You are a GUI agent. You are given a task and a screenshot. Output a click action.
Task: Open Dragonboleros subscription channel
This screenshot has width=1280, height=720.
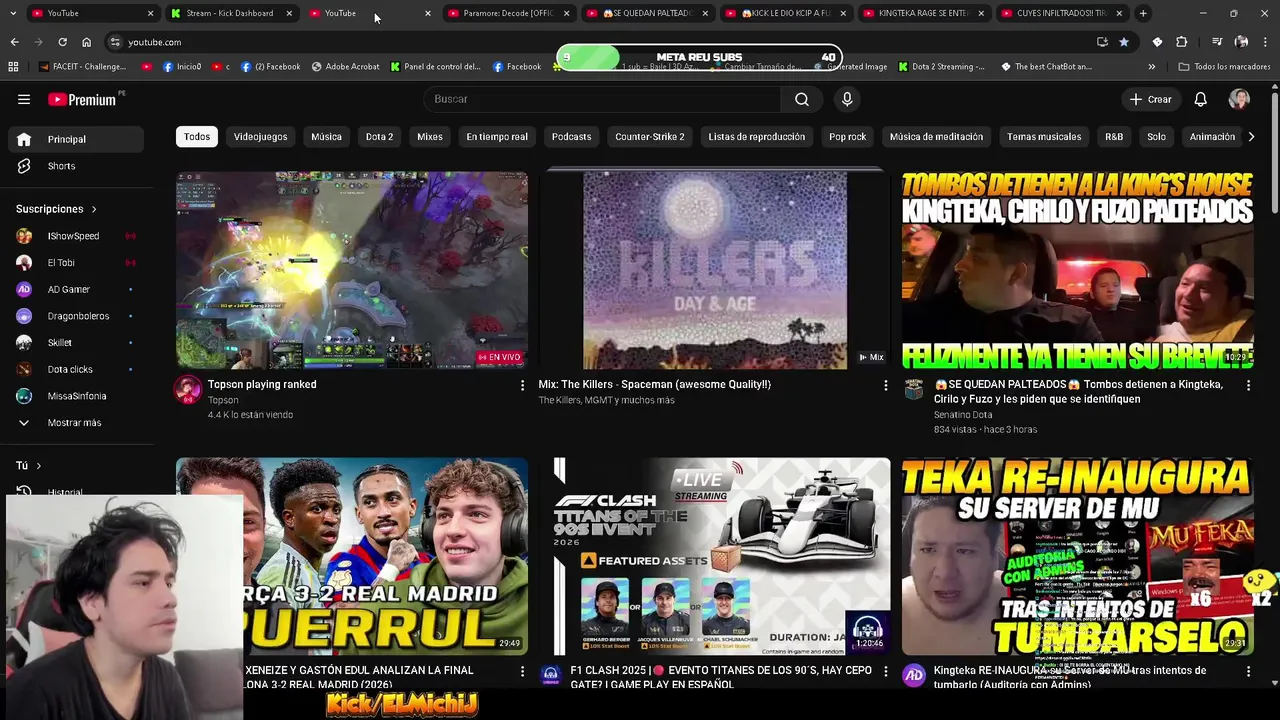(x=76, y=316)
